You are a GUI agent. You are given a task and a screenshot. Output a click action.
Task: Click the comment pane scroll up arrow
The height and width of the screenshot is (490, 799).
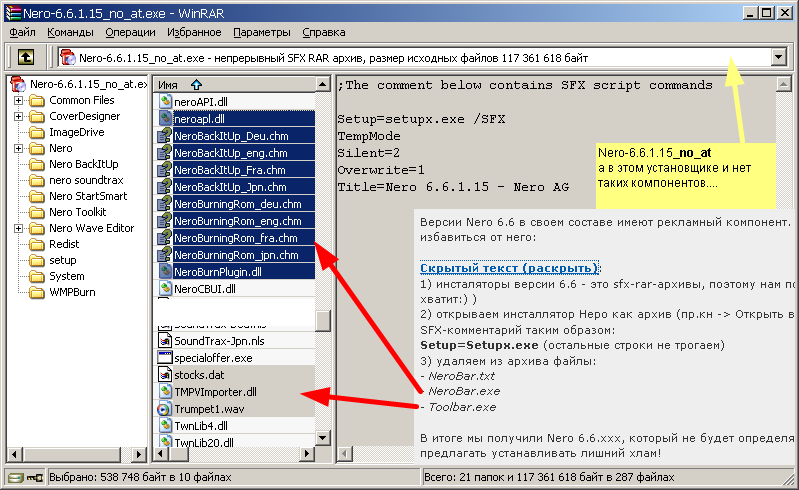point(784,84)
